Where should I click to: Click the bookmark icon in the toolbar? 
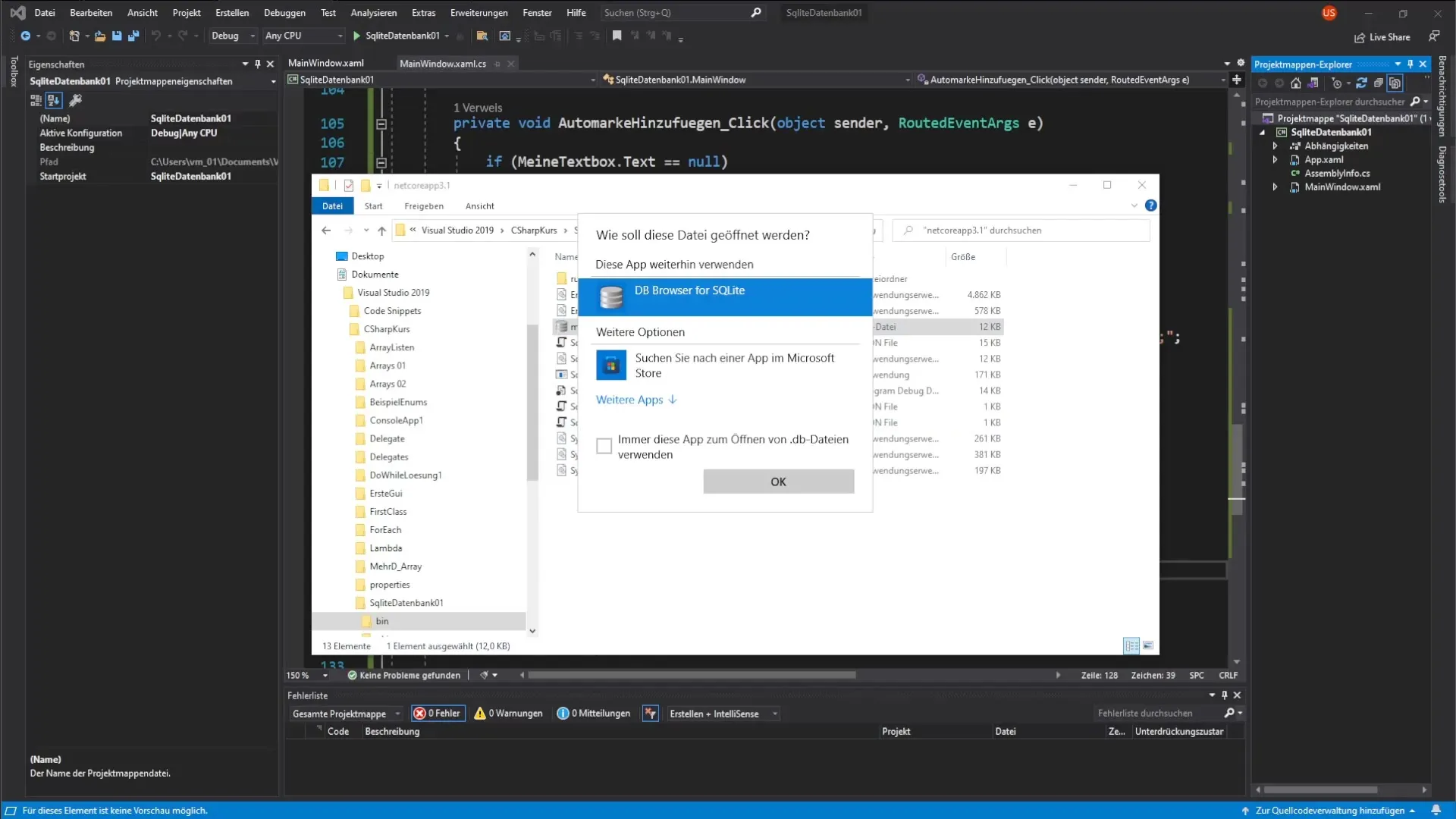tap(617, 36)
